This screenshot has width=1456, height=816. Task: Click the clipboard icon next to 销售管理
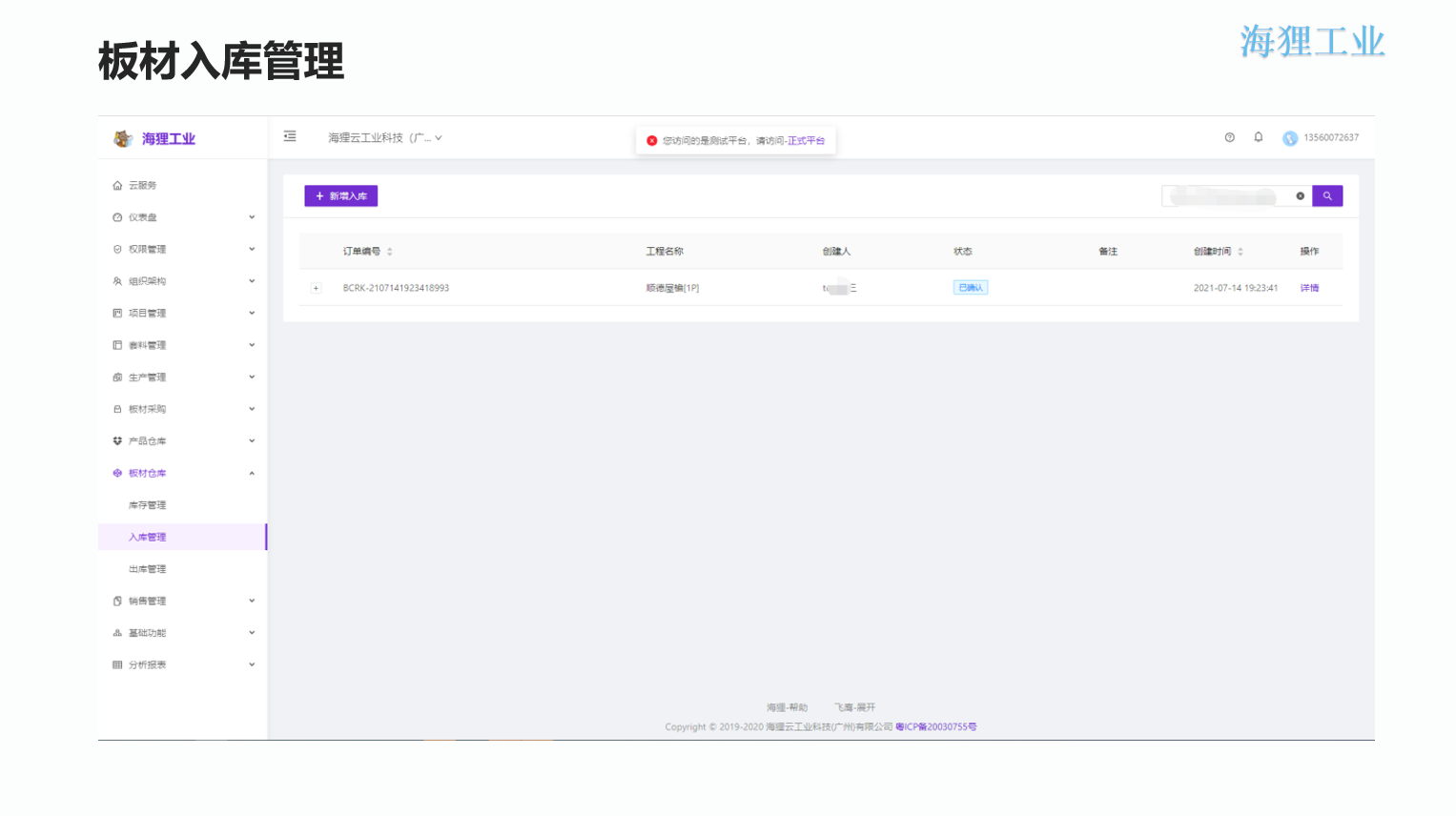[x=117, y=602]
